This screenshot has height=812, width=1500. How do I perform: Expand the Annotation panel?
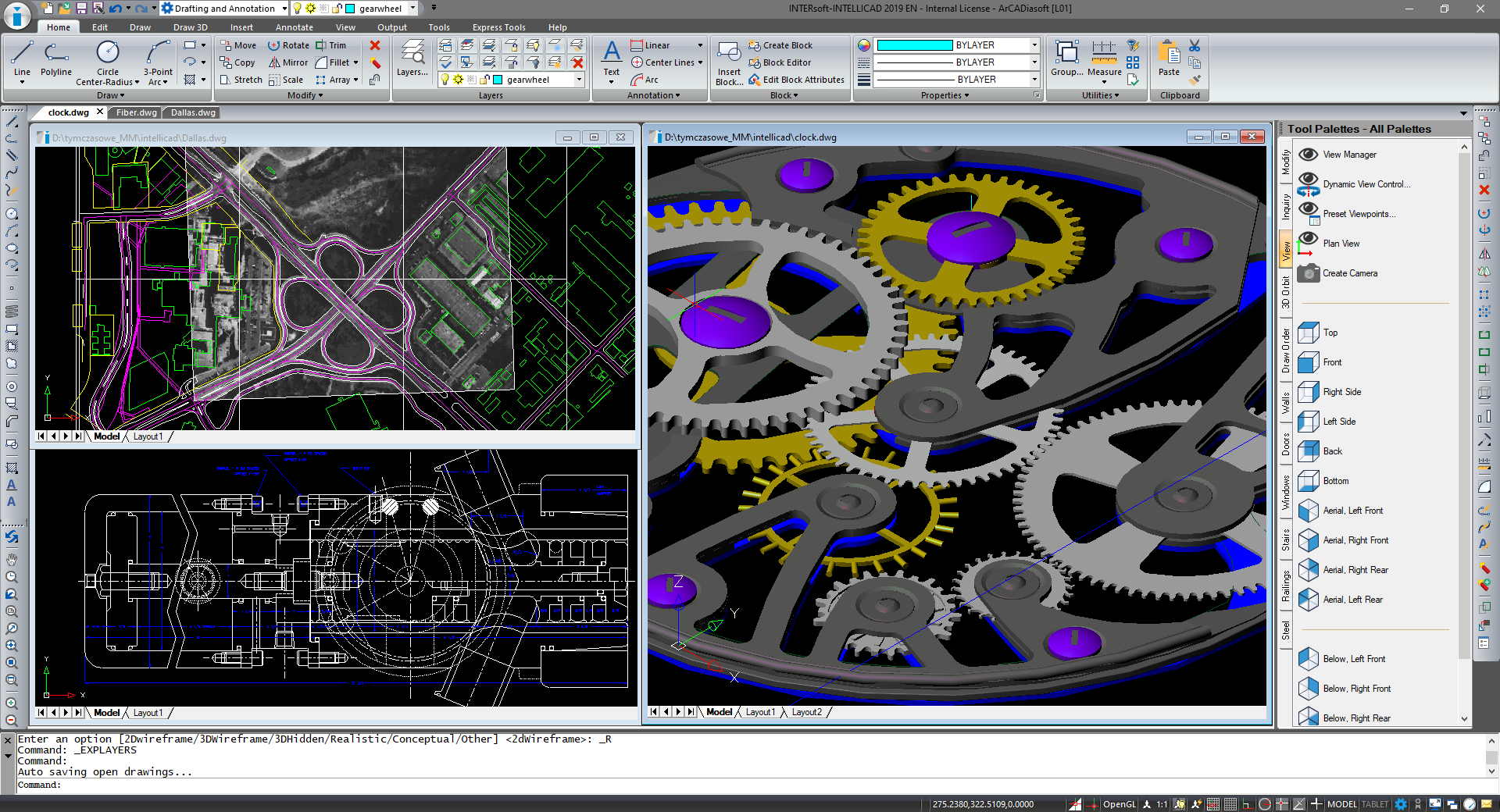653,95
